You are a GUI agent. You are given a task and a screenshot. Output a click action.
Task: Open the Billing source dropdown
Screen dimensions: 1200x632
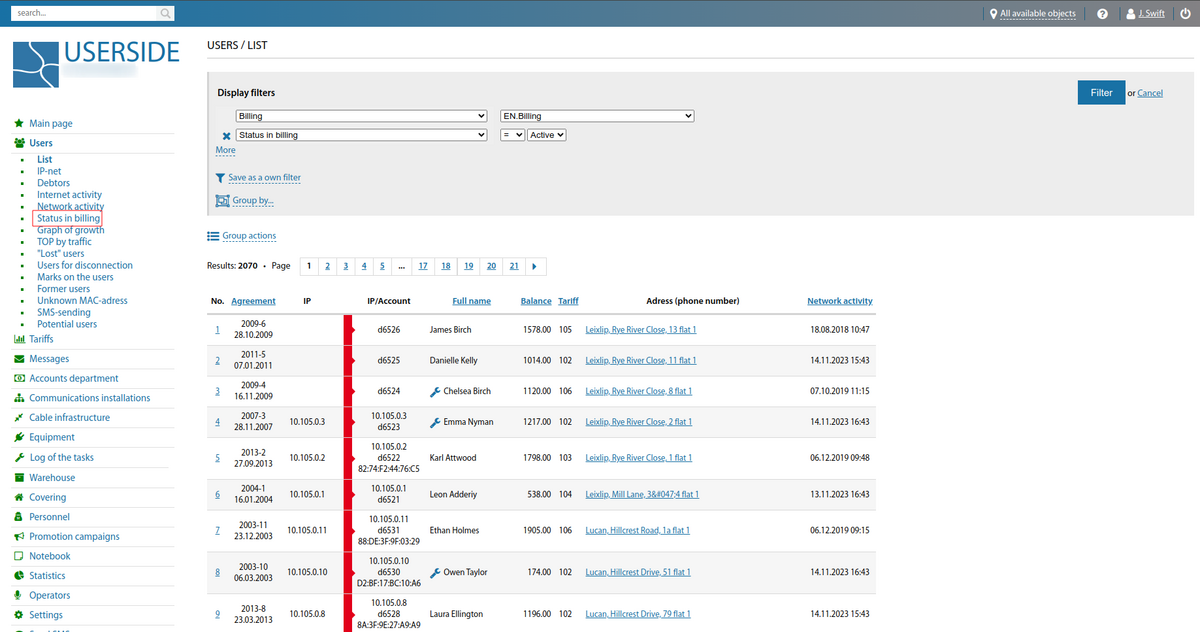point(360,115)
